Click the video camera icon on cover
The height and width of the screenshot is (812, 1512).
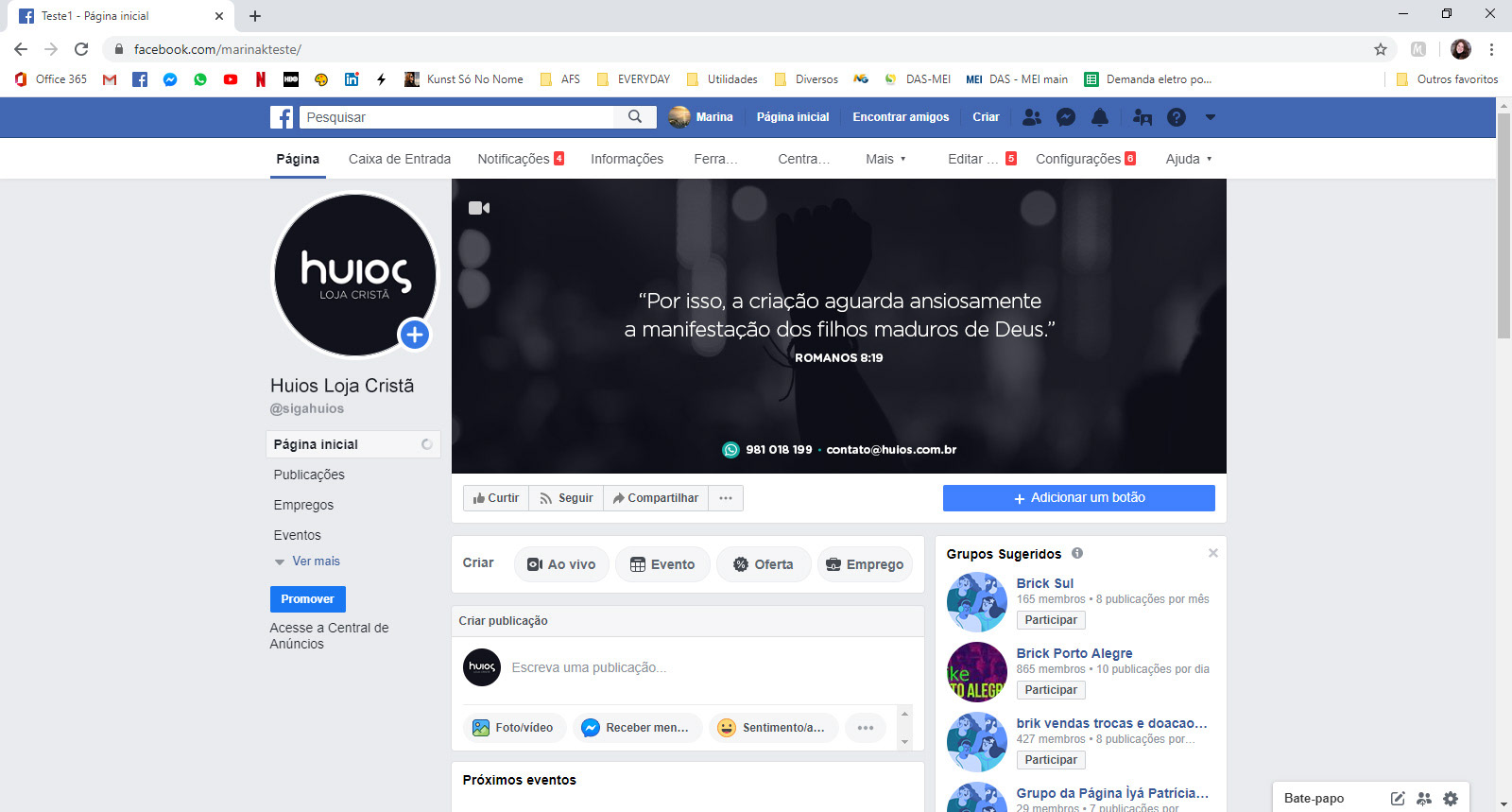point(479,208)
